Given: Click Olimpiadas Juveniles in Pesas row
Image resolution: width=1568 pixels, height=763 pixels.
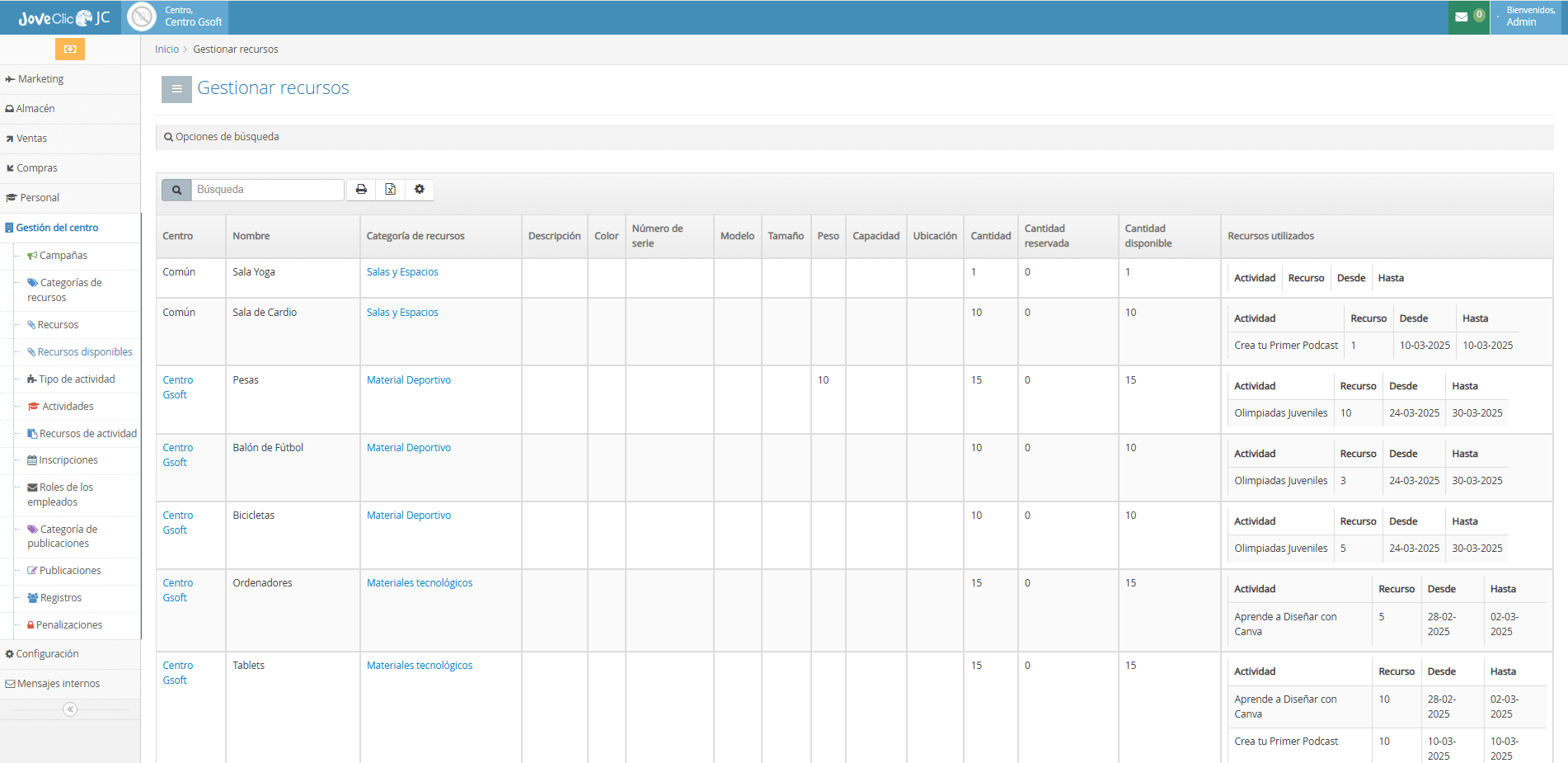Looking at the screenshot, I should coord(1281,413).
